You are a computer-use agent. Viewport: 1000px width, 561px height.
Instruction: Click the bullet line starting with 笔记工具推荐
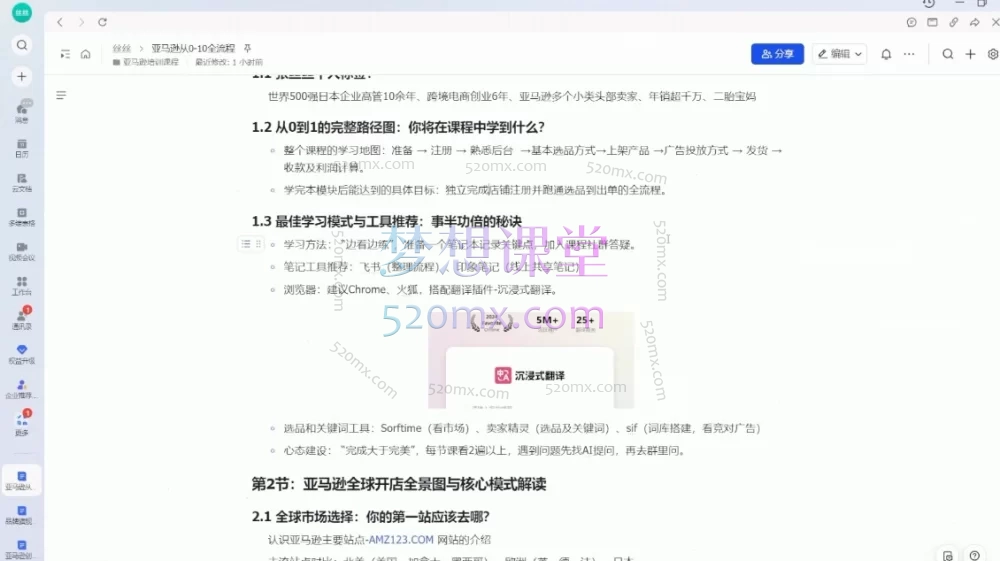point(432,267)
